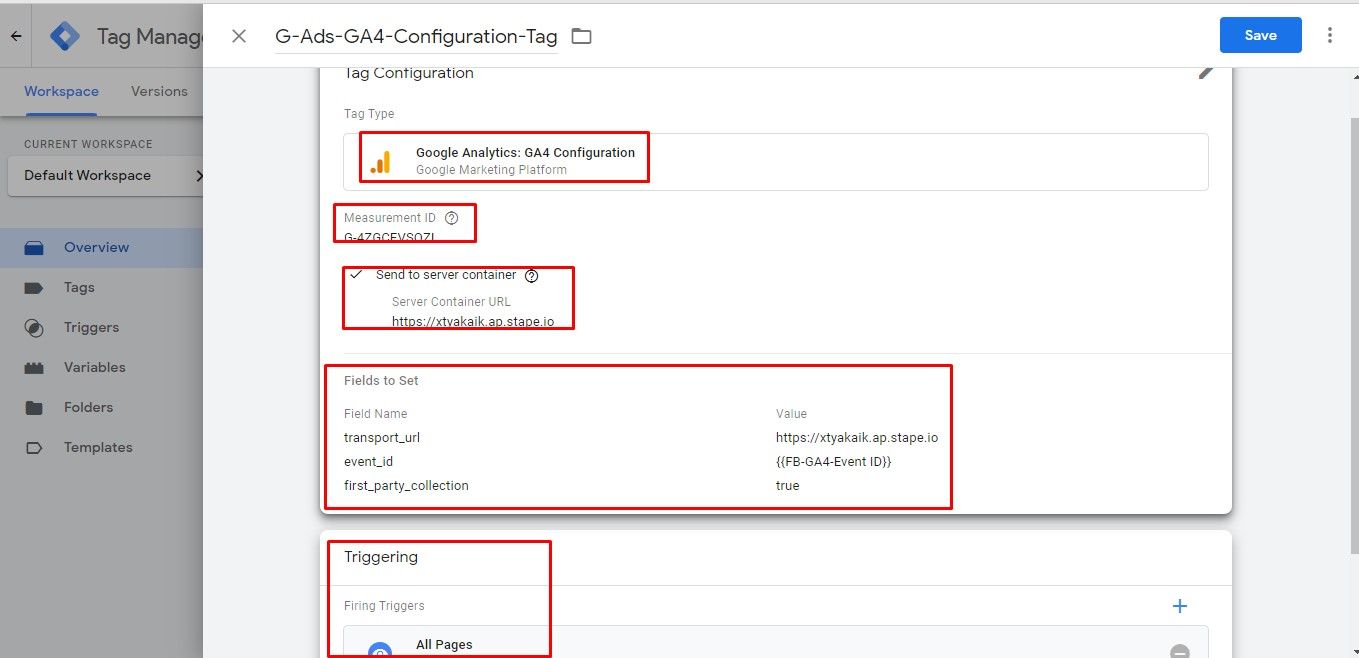Click the Tag Manager diamond logo
This screenshot has height=658, width=1359.
(65, 36)
